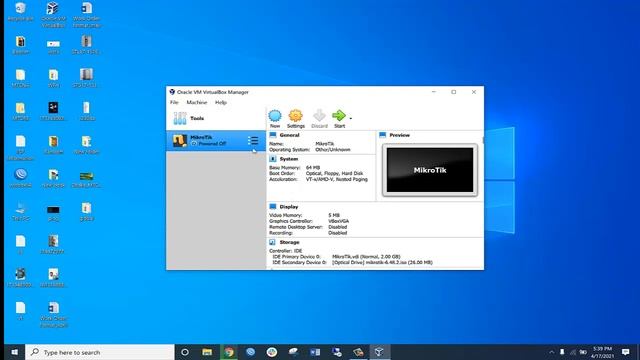Click the VBoxVGA graphics controller value
640x360 pixels.
338,221
